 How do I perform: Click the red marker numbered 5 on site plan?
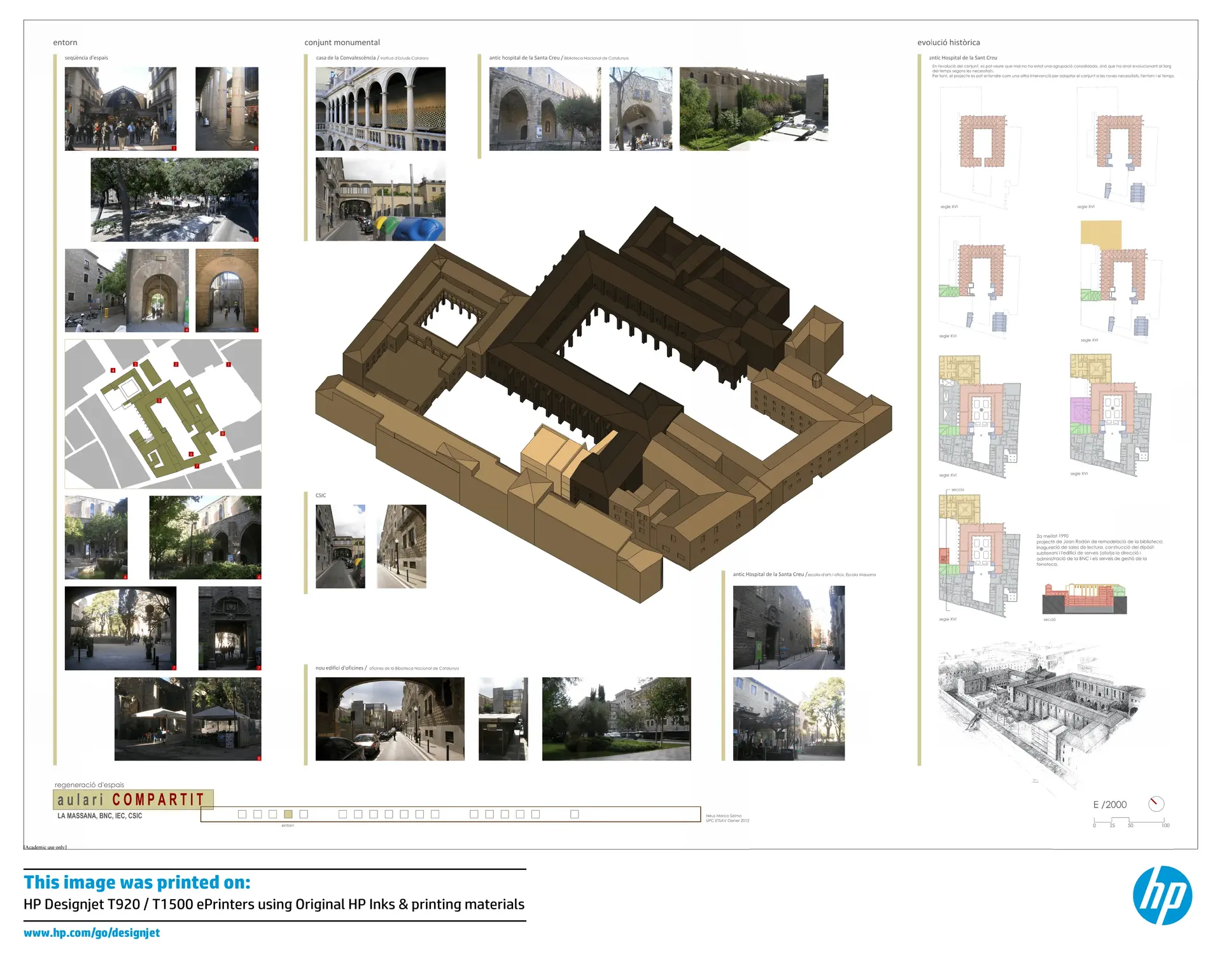[159, 401]
